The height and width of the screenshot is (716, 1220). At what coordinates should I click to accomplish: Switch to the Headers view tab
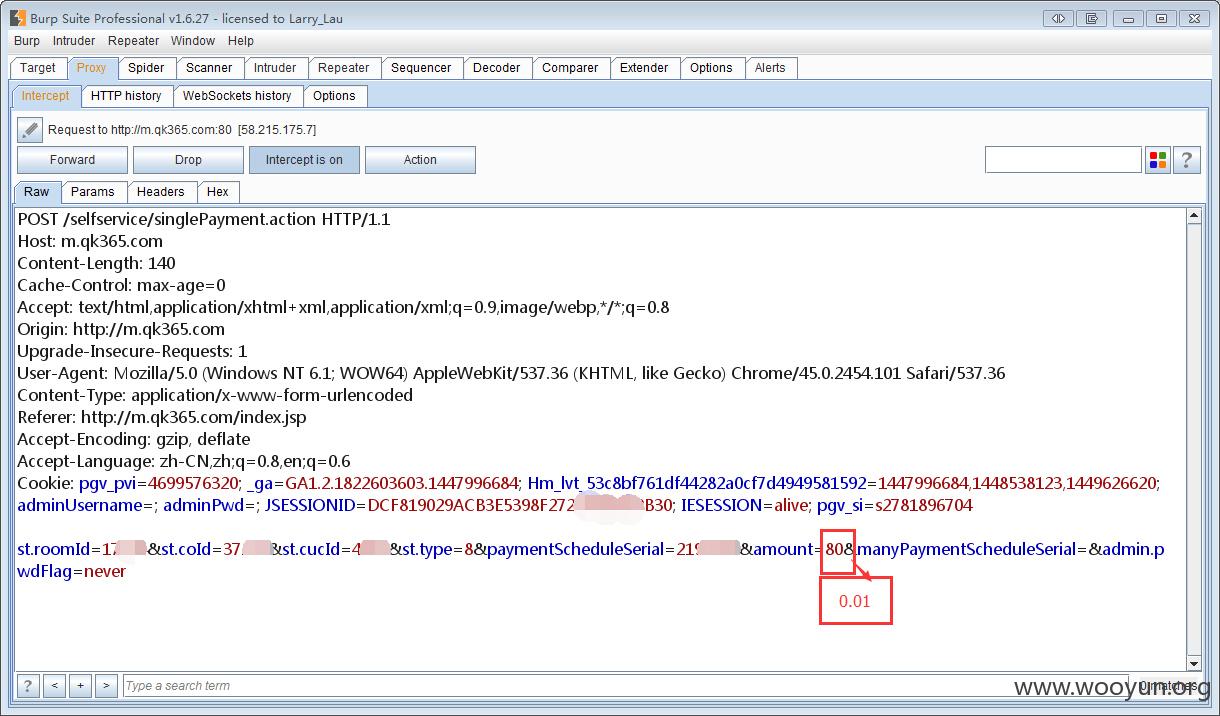tap(161, 192)
